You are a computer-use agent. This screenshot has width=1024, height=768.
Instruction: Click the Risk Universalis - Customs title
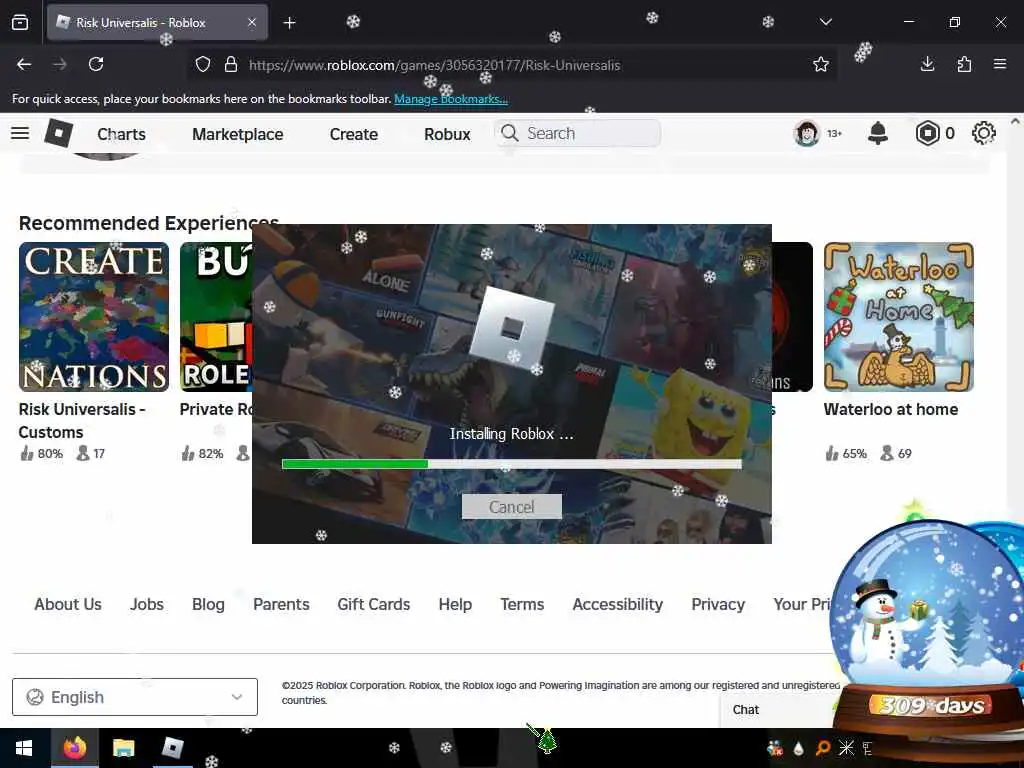pos(82,421)
